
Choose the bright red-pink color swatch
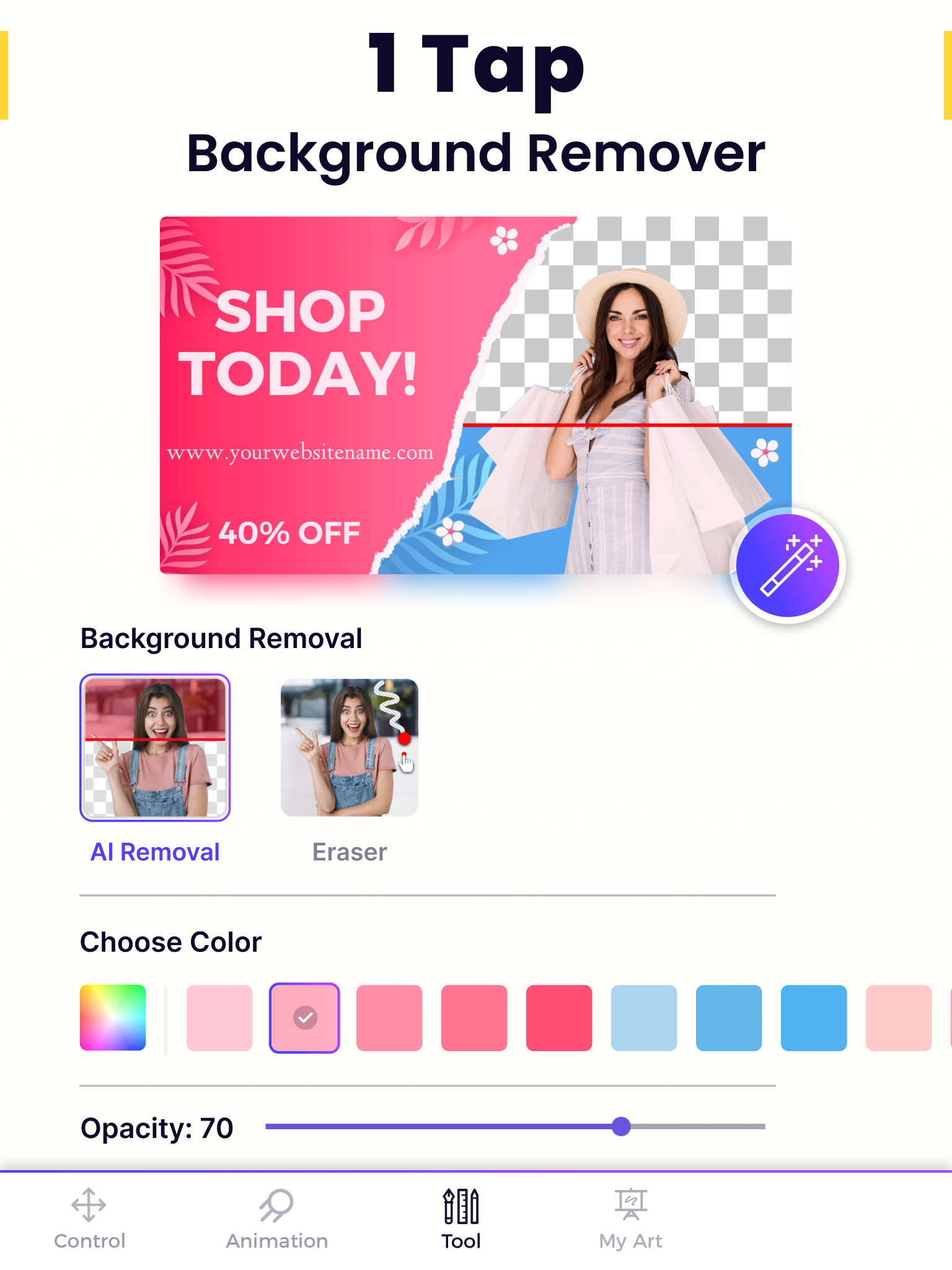(x=559, y=1018)
